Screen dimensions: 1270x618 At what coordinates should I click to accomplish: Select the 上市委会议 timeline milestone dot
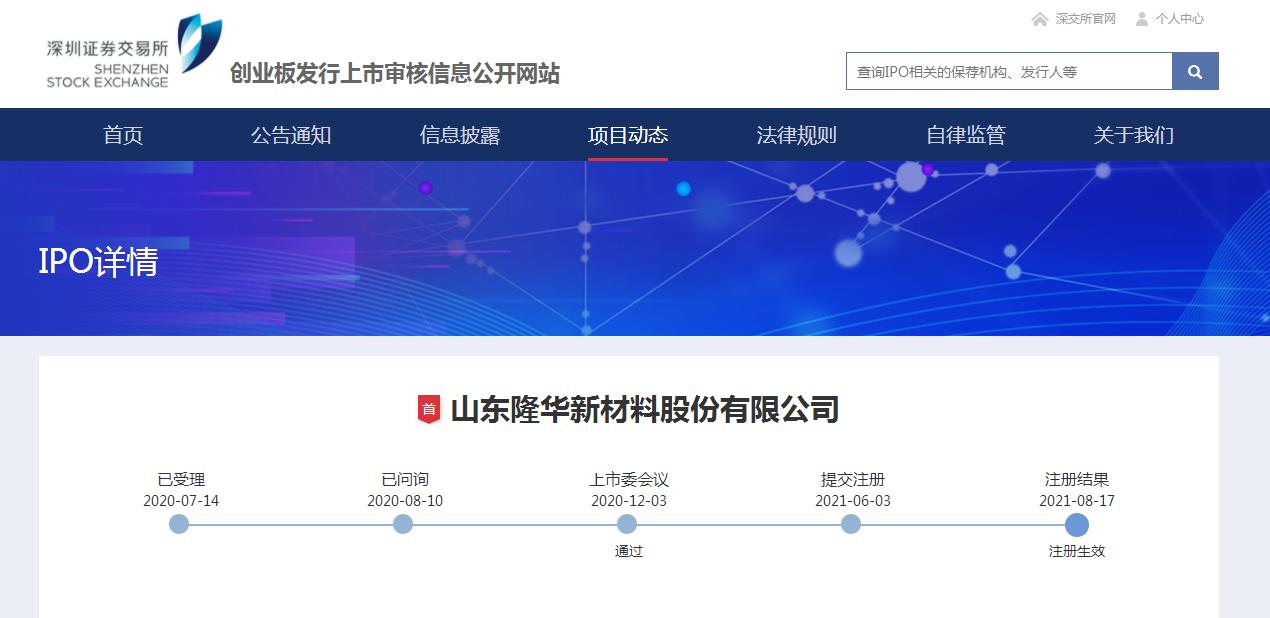click(x=627, y=522)
